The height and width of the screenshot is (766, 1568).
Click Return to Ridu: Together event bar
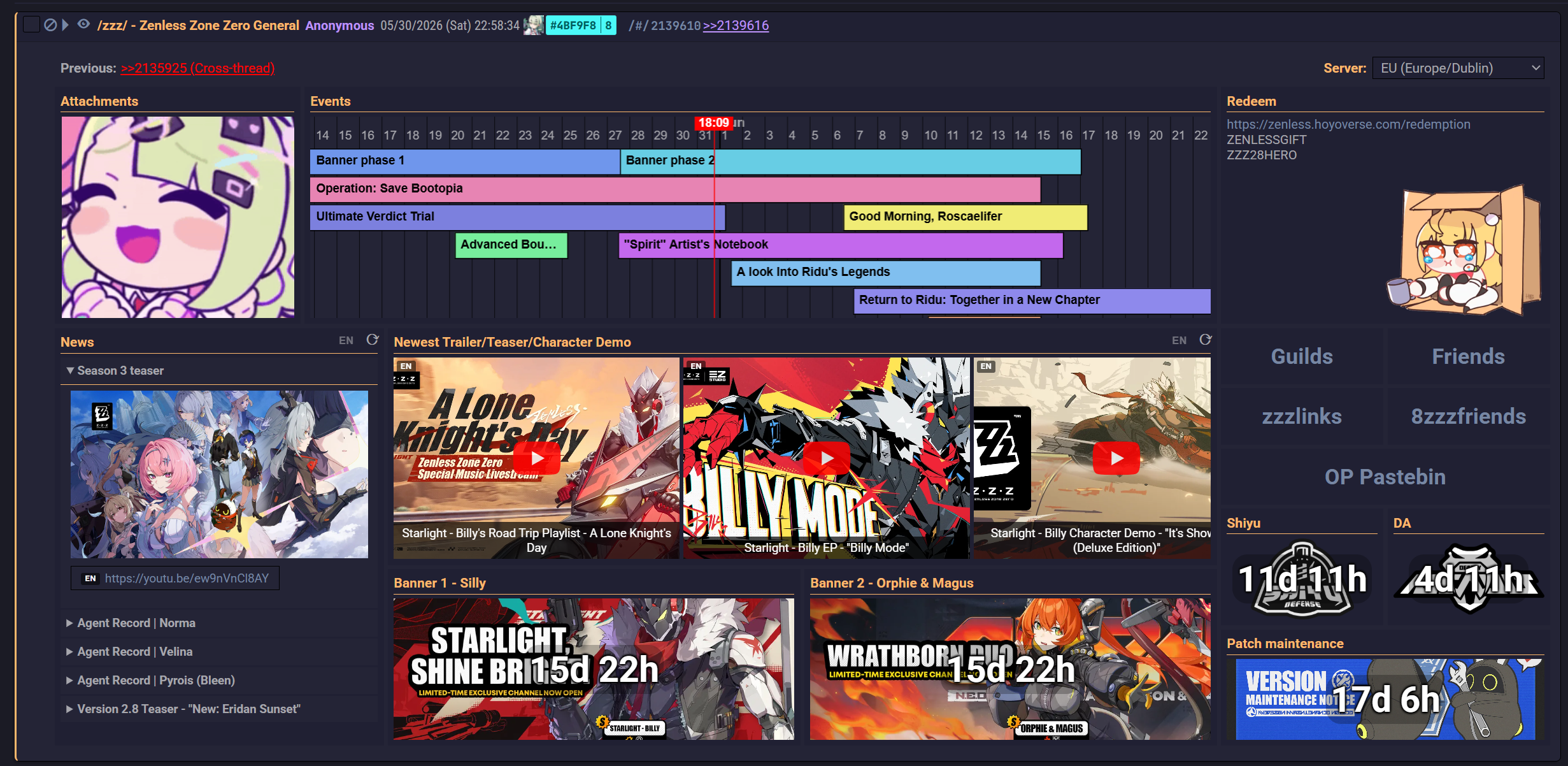click(x=1032, y=301)
